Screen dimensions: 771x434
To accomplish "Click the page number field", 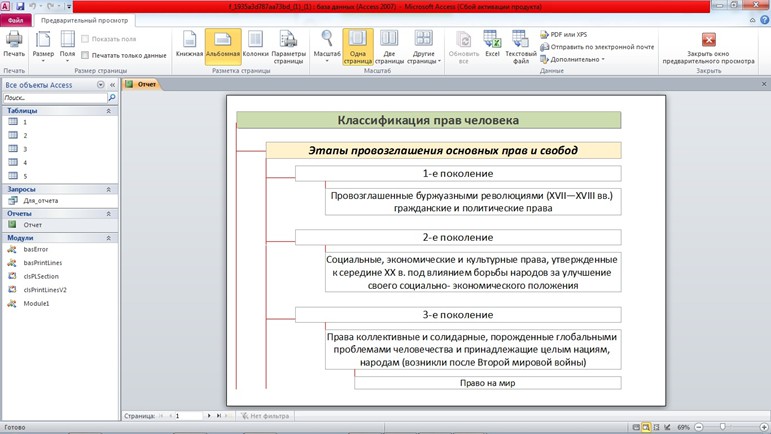I will [x=188, y=416].
